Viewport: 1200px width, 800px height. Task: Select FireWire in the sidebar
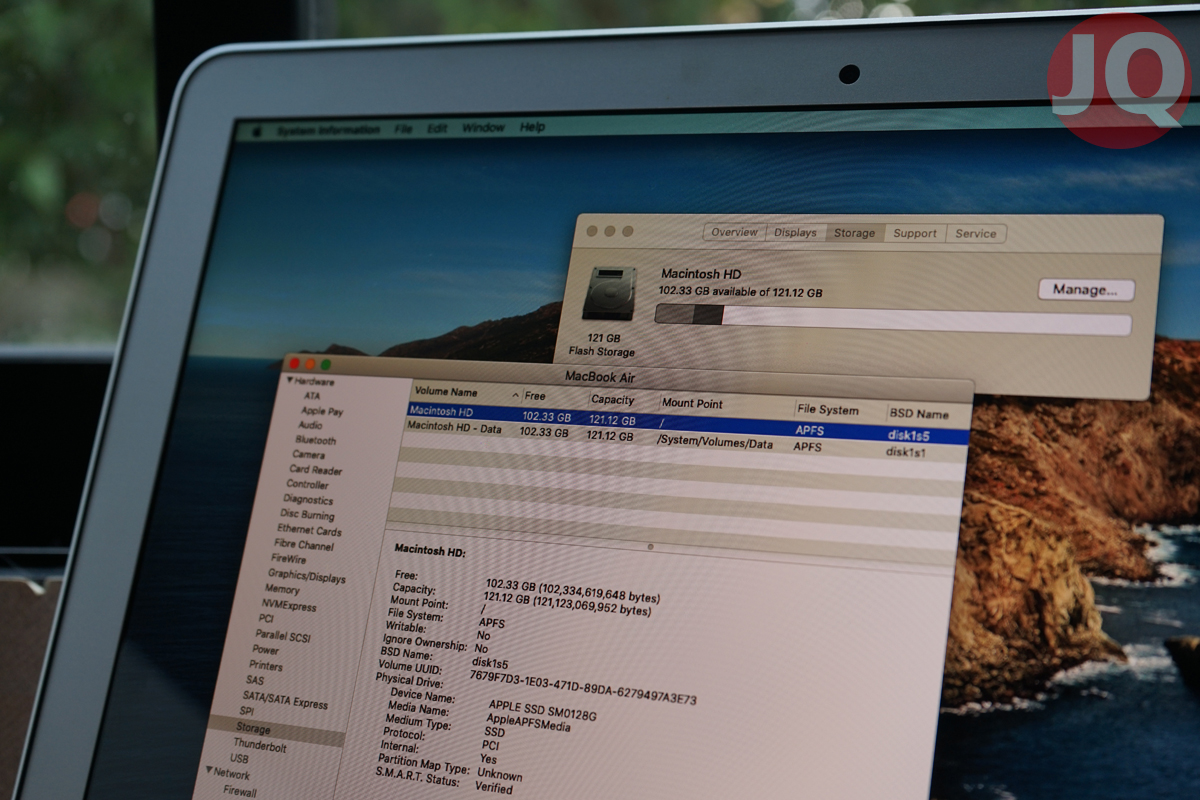click(x=289, y=559)
